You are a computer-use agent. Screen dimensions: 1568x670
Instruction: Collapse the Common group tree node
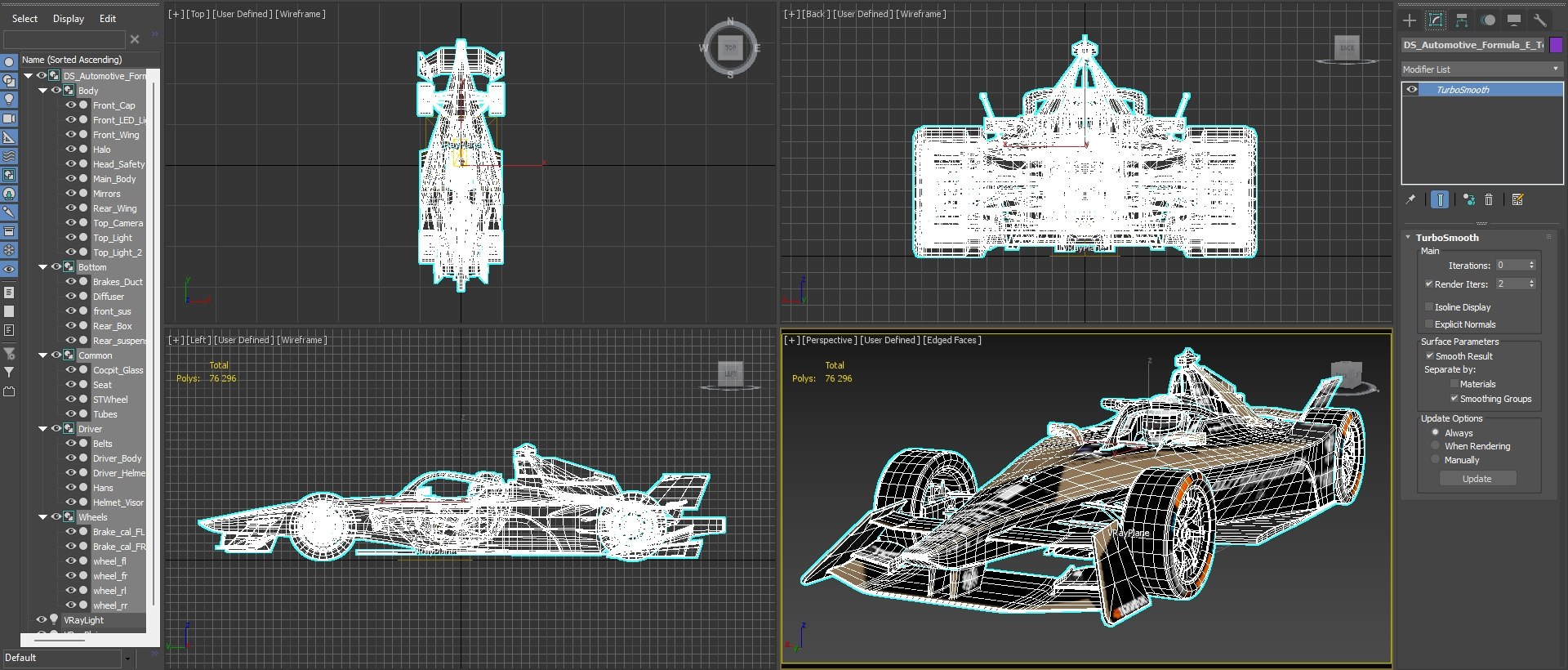point(43,355)
